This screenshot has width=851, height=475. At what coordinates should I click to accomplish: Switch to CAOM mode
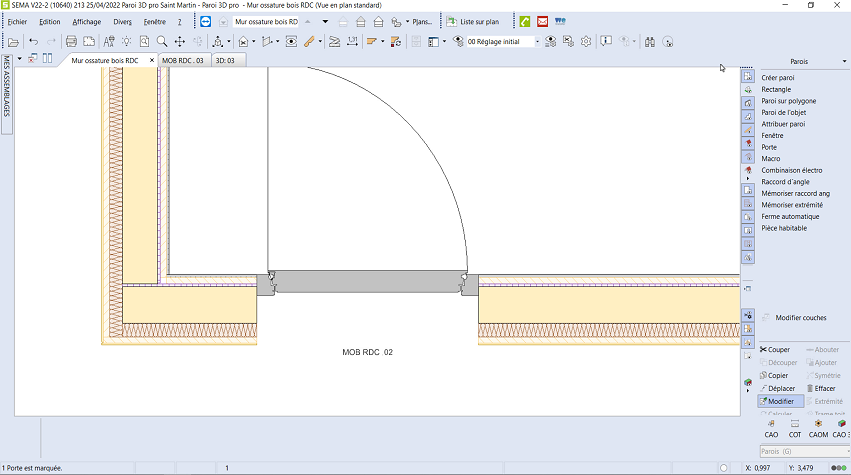tap(818, 428)
